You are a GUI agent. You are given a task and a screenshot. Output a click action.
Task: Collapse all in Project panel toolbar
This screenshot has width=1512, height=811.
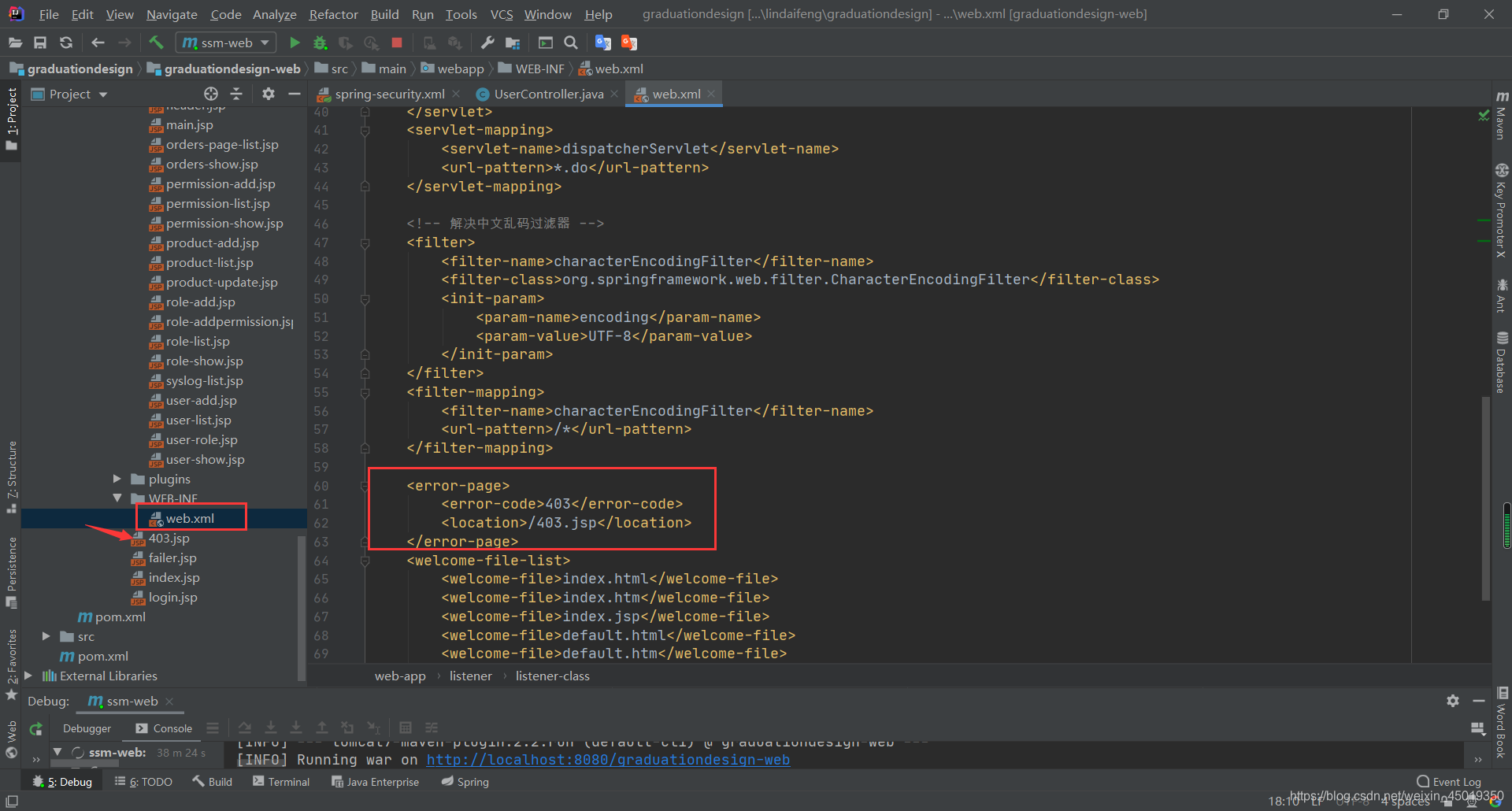pos(236,94)
